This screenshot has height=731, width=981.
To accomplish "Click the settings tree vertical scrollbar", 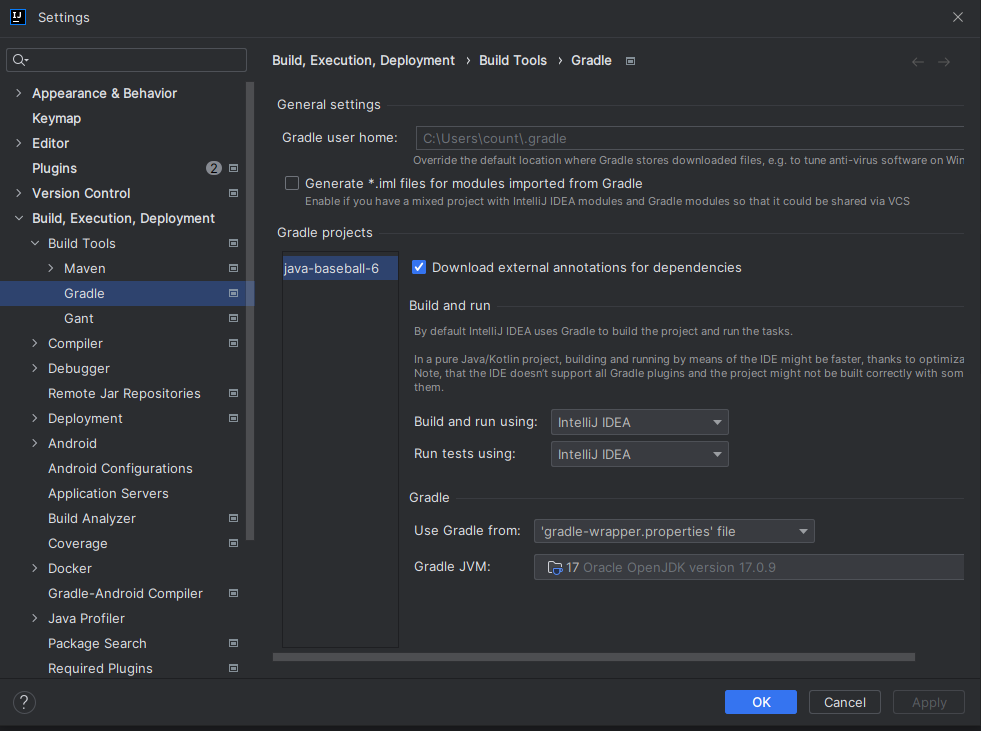I will (x=250, y=310).
